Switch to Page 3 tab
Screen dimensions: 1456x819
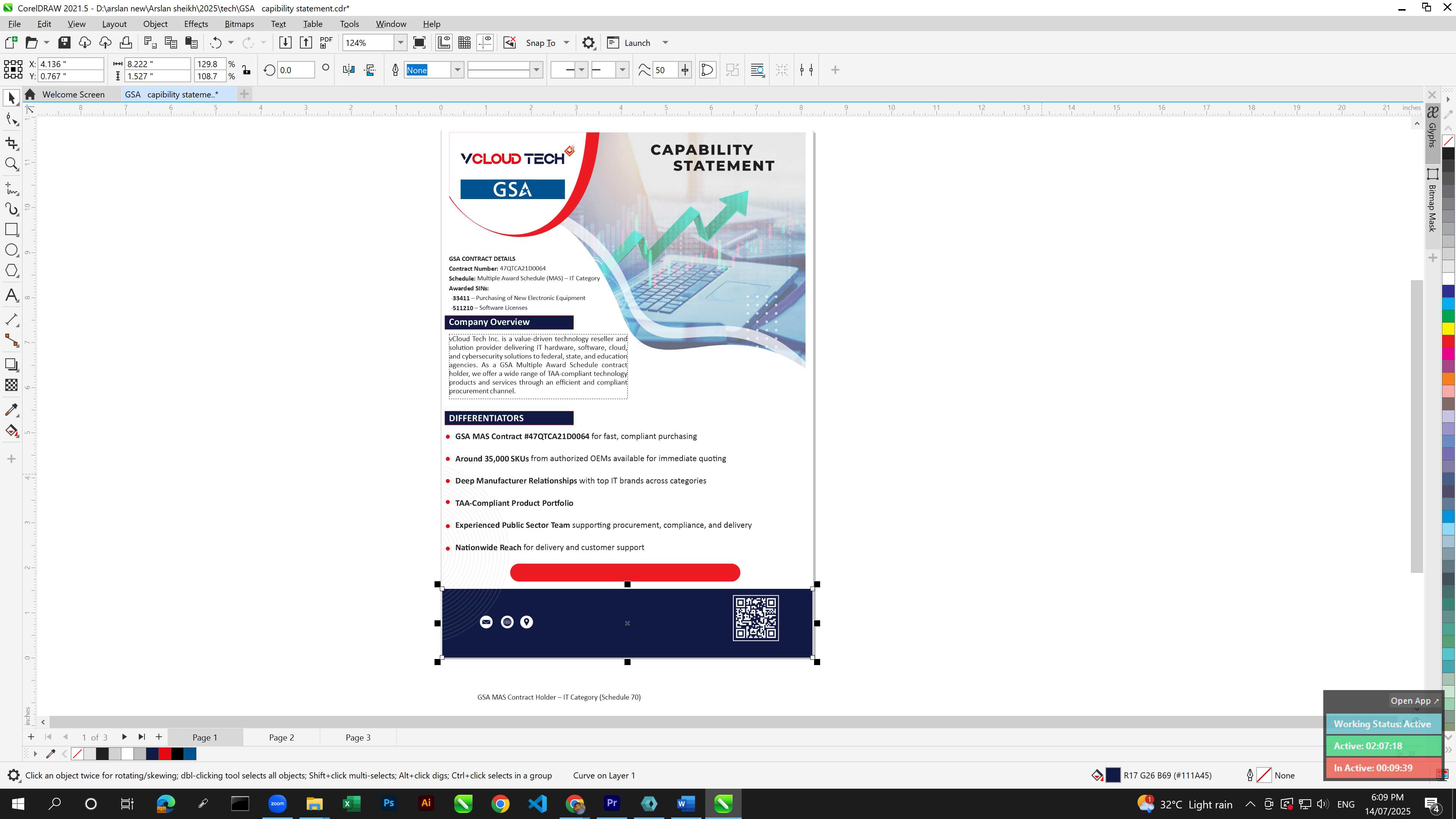pyautogui.click(x=358, y=737)
